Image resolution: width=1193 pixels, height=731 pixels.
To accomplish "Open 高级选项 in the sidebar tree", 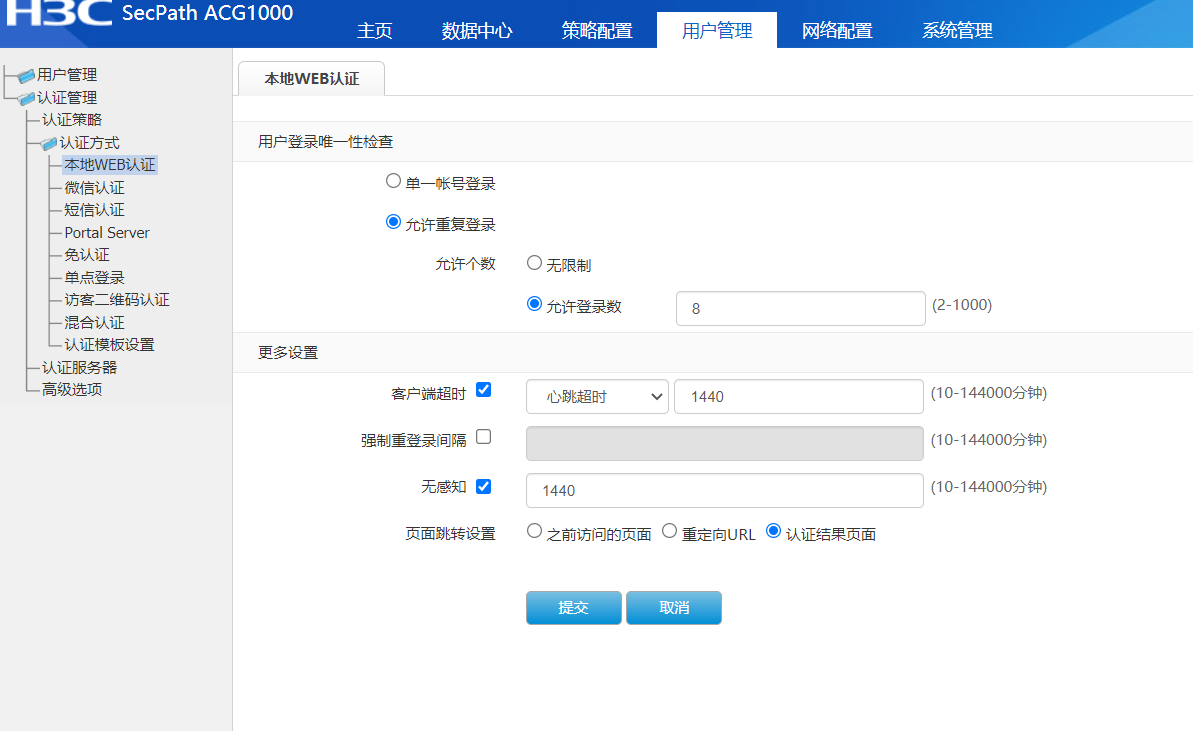I will pos(72,389).
